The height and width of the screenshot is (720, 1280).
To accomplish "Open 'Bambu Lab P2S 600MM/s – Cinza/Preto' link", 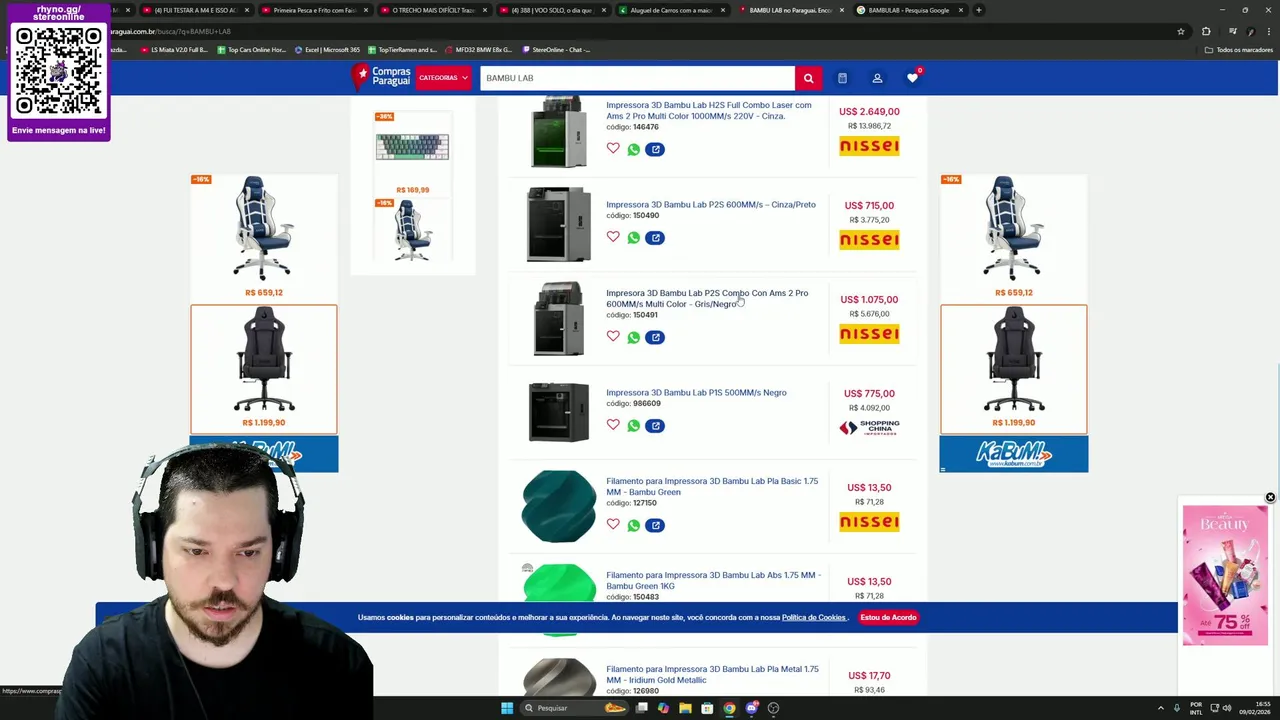I will click(x=711, y=204).
